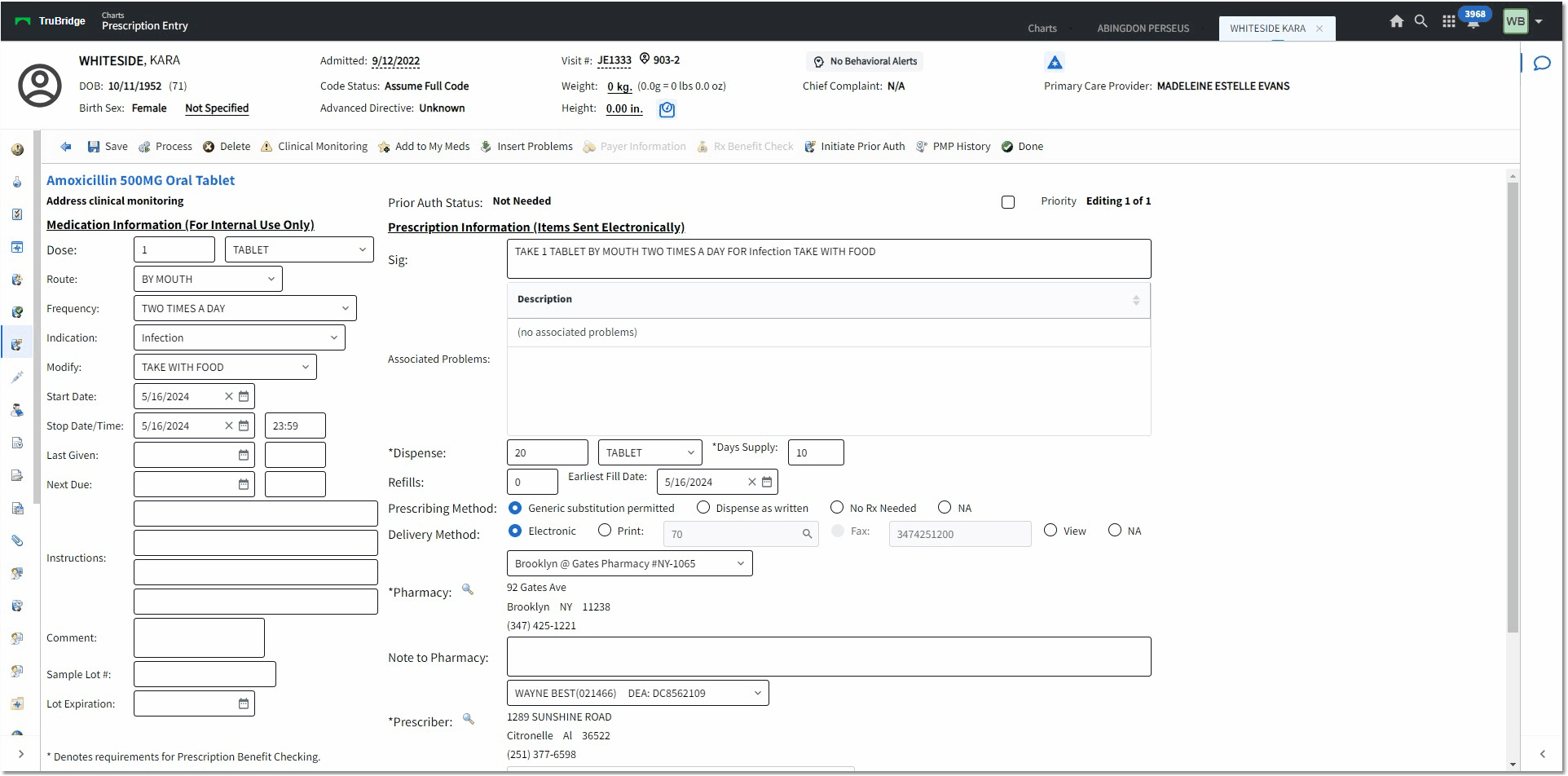
Task: Click Initiate Prior Auth
Action: [854, 147]
